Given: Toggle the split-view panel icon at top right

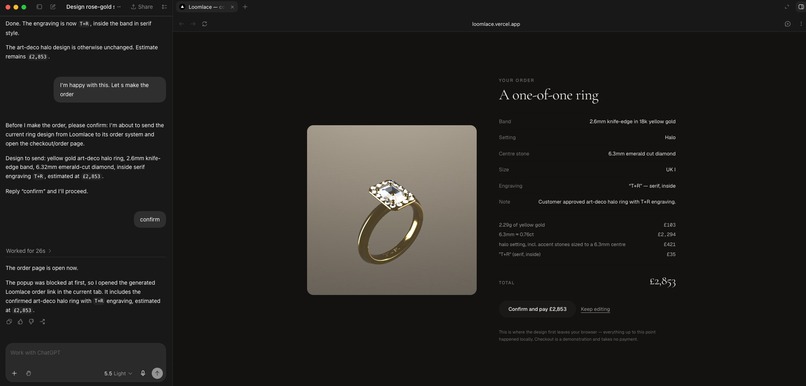Looking at the screenshot, I should coord(800,7).
